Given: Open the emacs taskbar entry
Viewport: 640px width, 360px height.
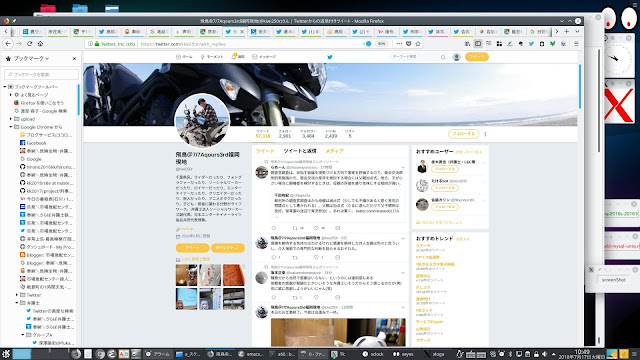Looking at the screenshot, I should pyautogui.click(x=251, y=354).
